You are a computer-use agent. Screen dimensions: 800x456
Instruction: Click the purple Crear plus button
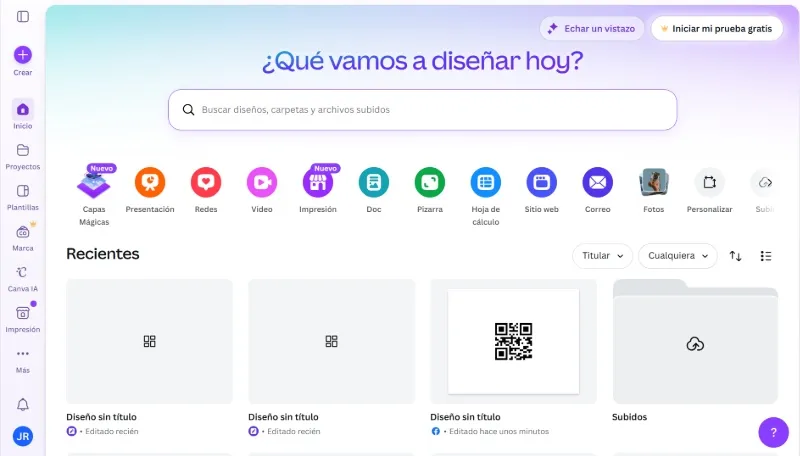click(x=23, y=55)
